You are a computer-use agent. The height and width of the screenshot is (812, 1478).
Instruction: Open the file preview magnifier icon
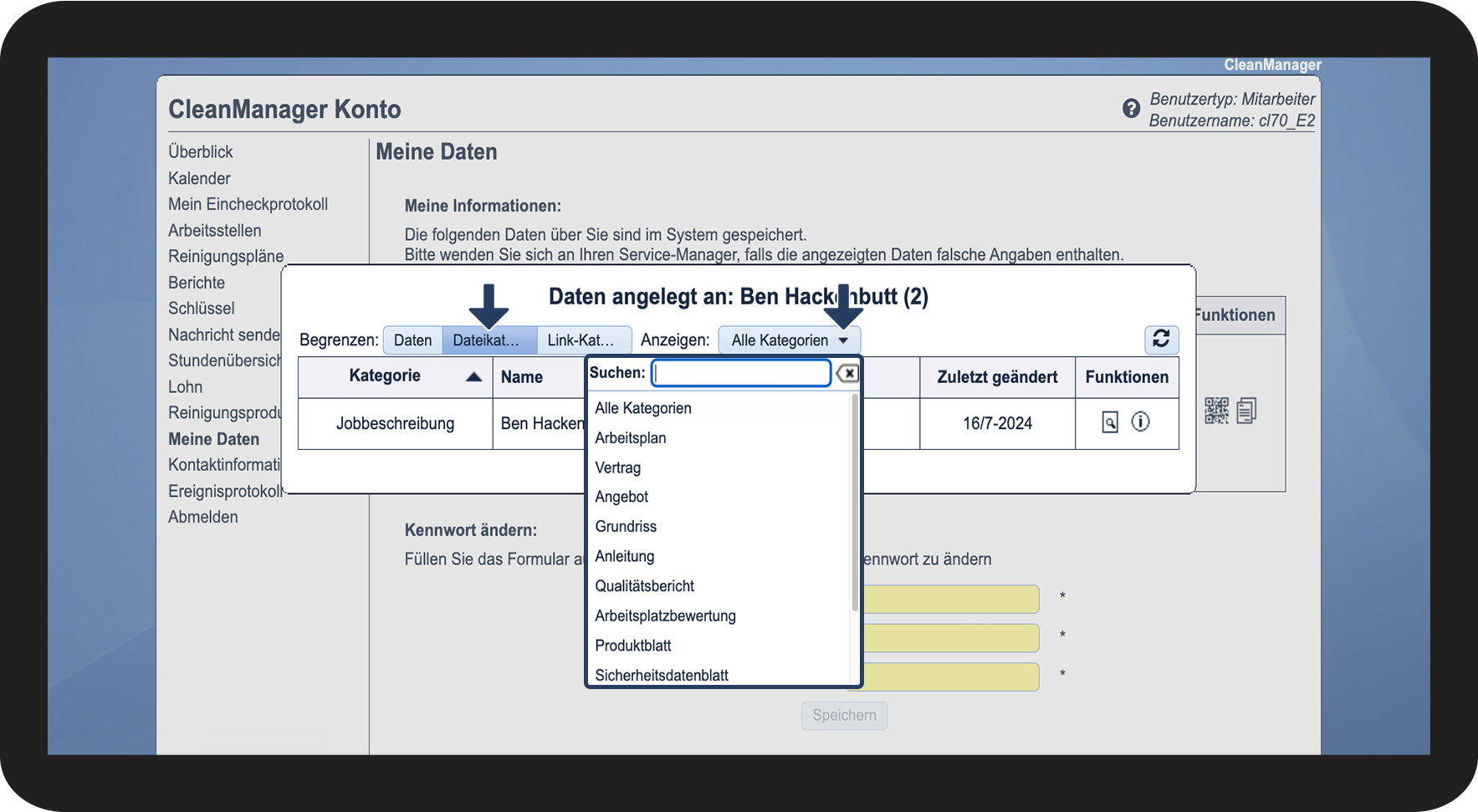[1109, 422]
